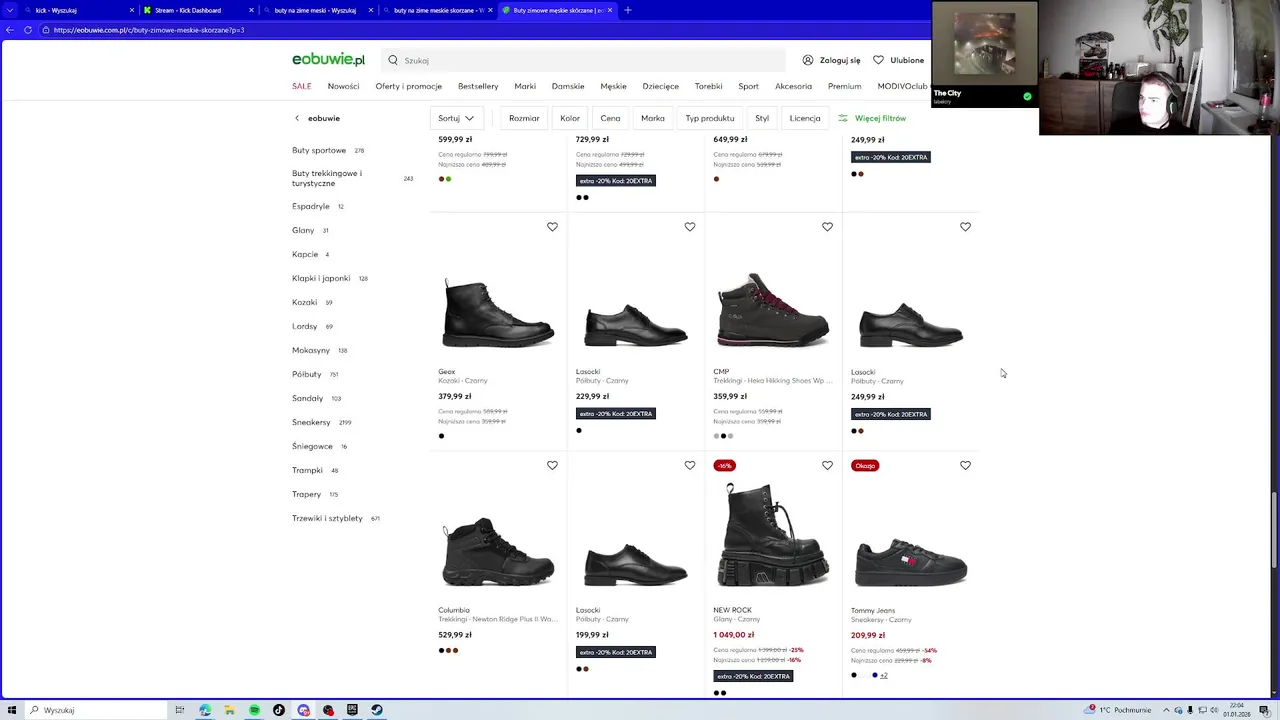This screenshot has height=720, width=1280.
Task: Expand the Marka filter
Action: [x=653, y=118]
